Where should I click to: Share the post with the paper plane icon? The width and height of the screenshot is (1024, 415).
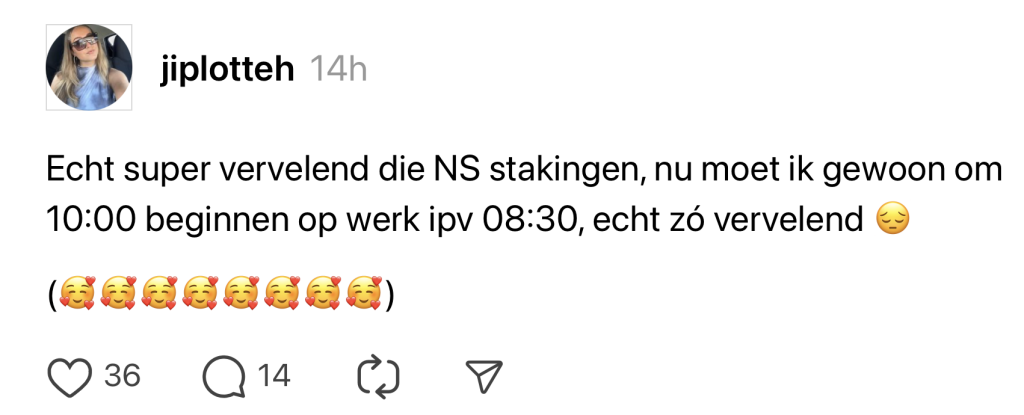483,376
